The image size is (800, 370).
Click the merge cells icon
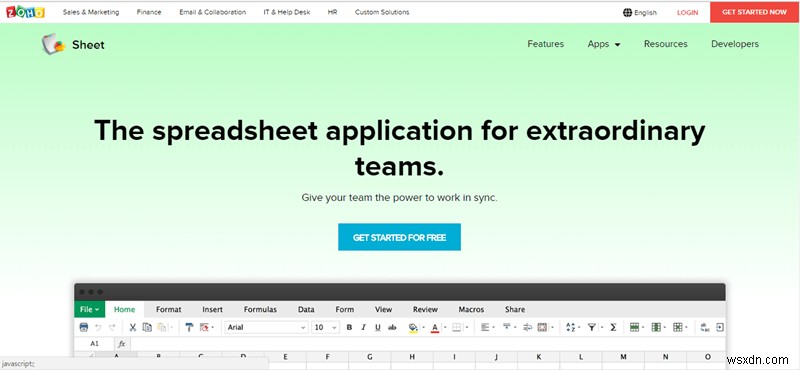point(542,327)
